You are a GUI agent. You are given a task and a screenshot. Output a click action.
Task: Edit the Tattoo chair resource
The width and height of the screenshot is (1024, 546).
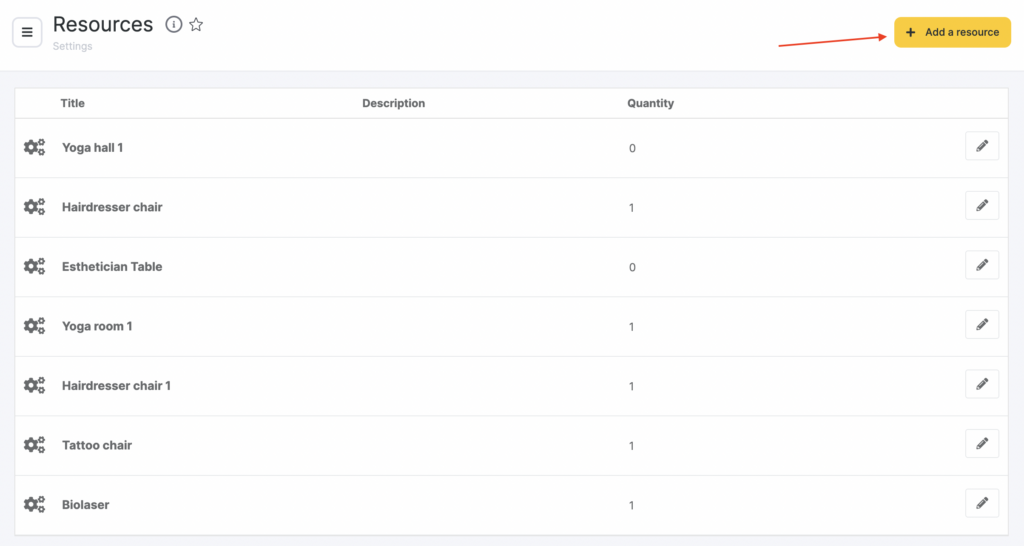coord(981,444)
